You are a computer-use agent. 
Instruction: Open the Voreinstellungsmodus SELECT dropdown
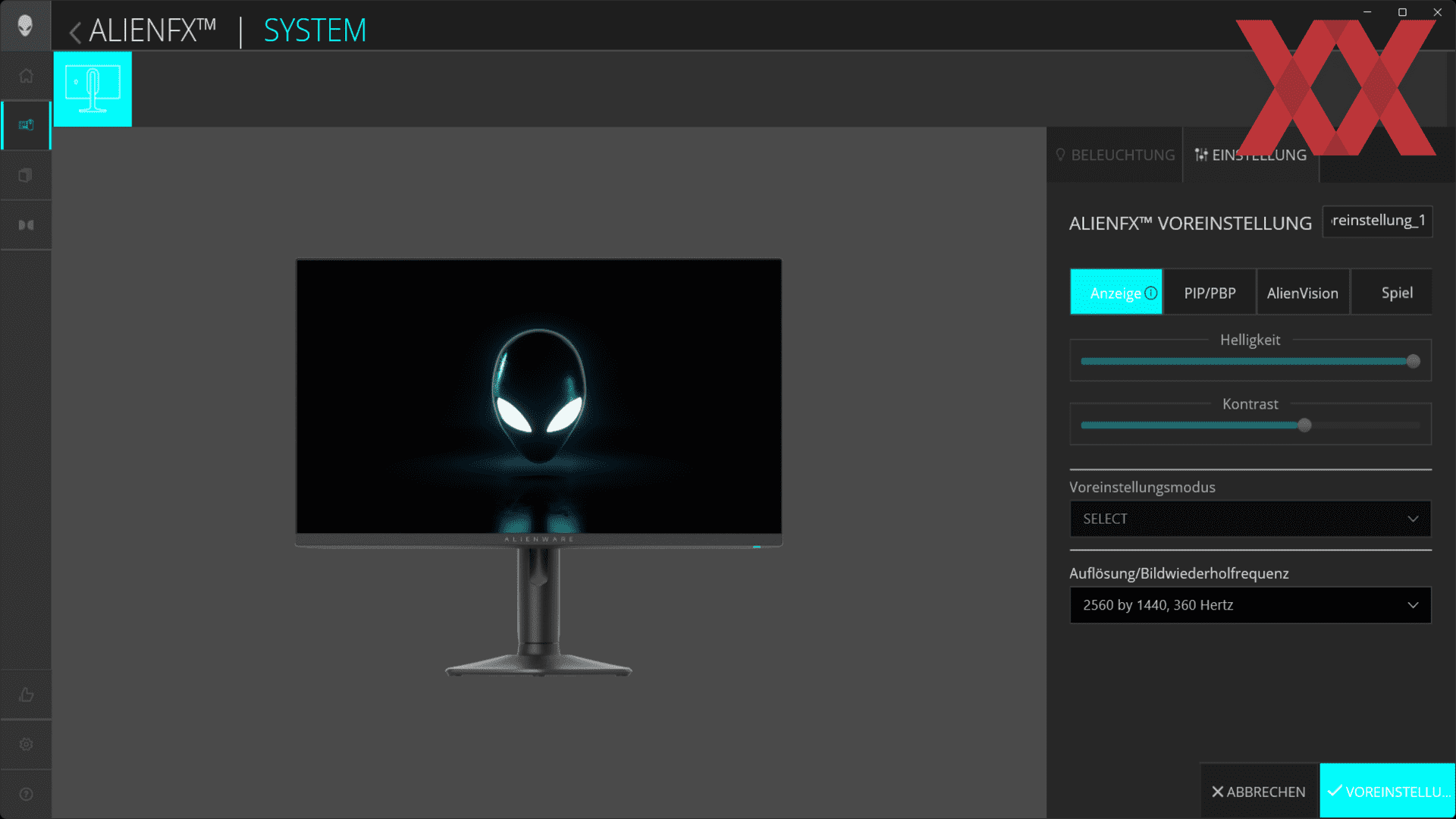point(1250,519)
